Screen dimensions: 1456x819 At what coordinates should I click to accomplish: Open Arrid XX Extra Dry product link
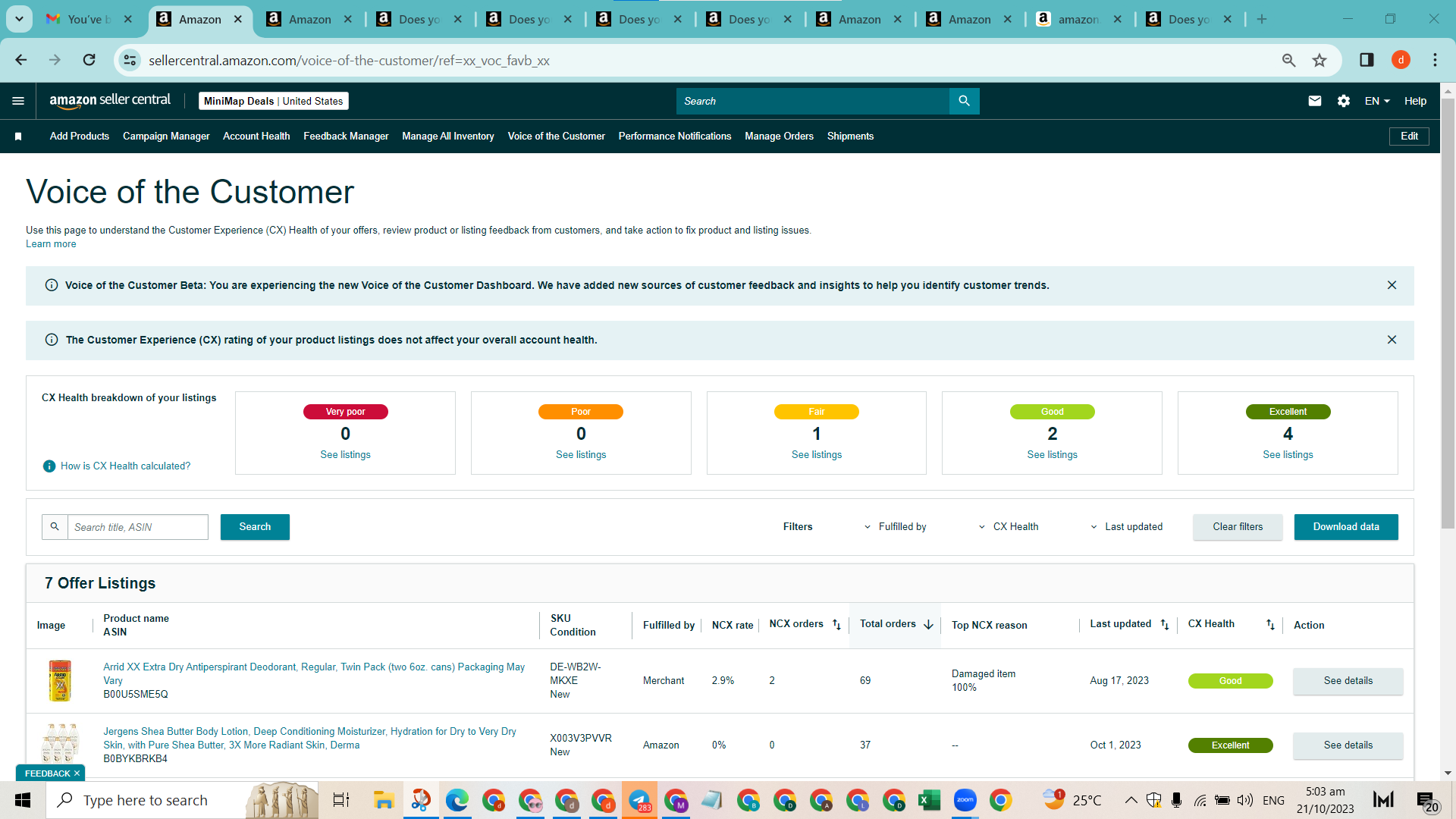[x=314, y=673]
